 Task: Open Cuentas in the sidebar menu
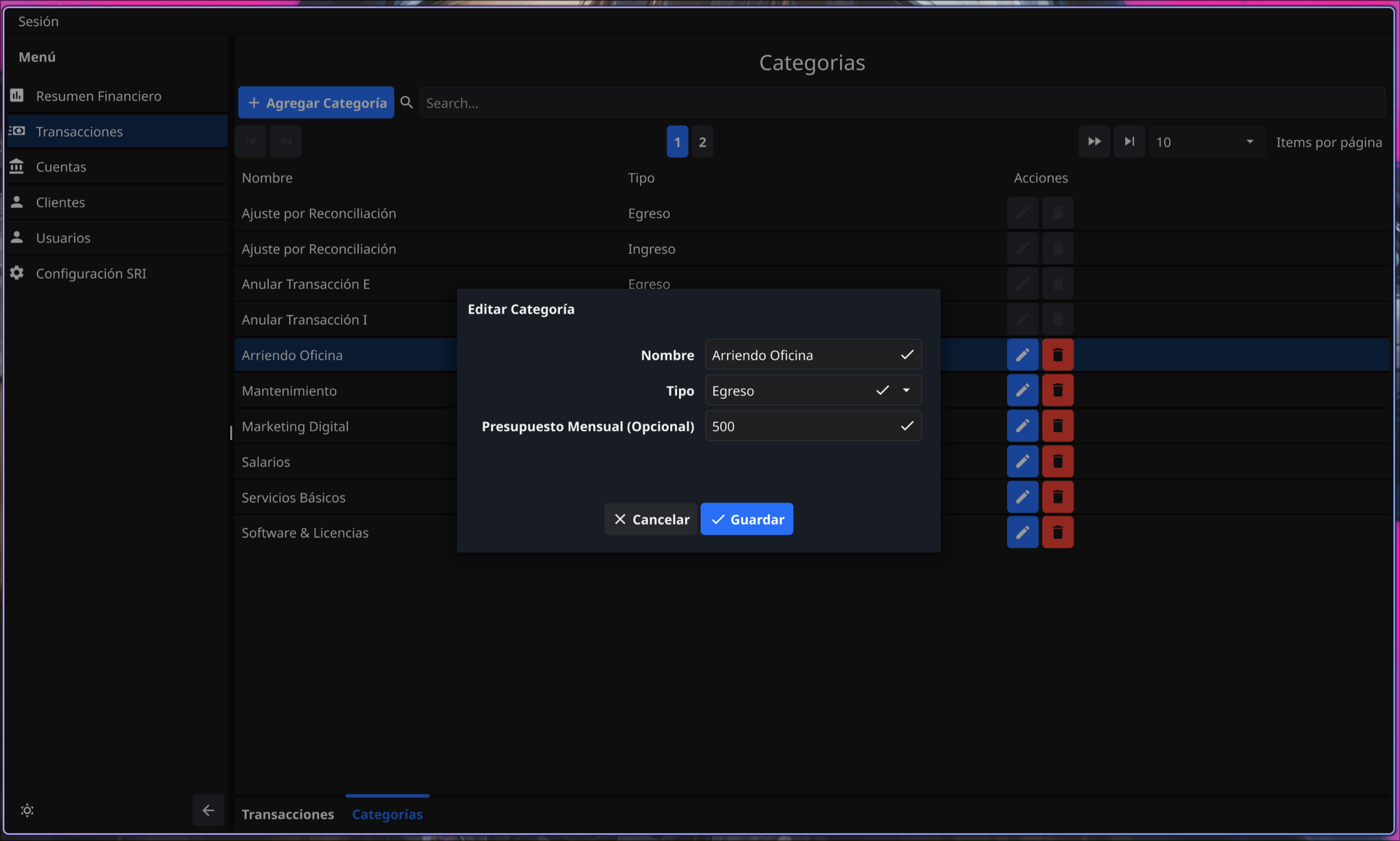pyautogui.click(x=61, y=166)
